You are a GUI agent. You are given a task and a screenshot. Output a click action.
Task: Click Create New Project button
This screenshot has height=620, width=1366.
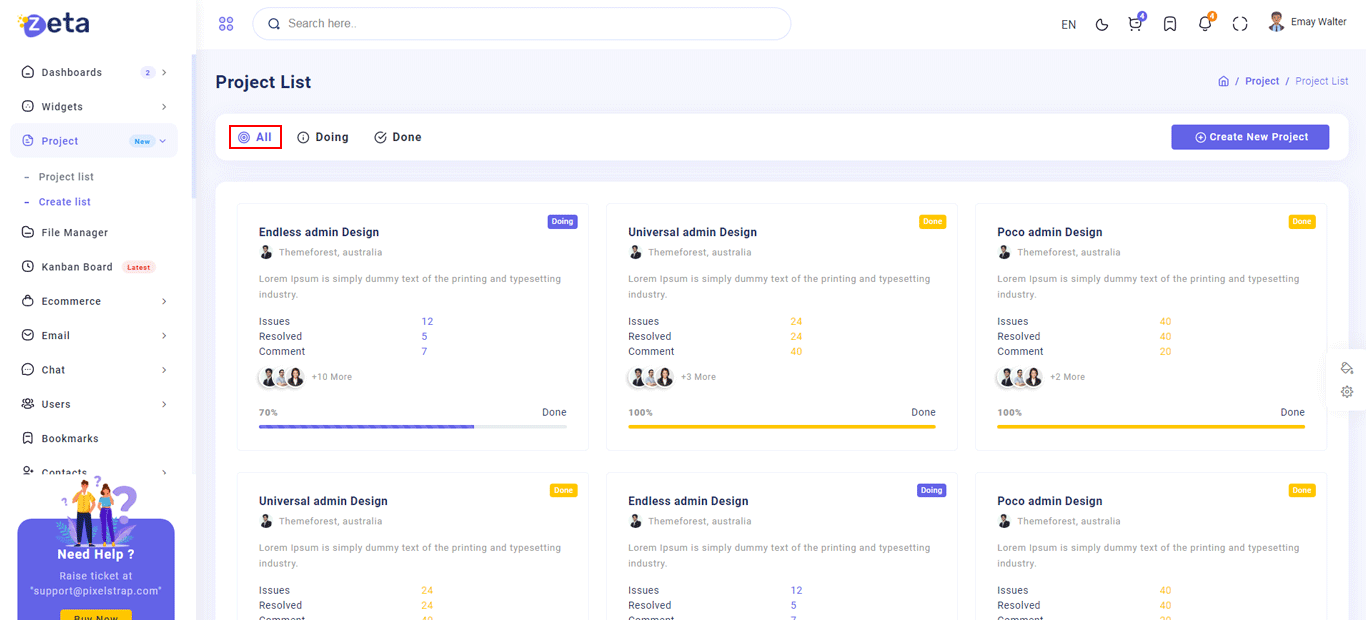point(1250,137)
